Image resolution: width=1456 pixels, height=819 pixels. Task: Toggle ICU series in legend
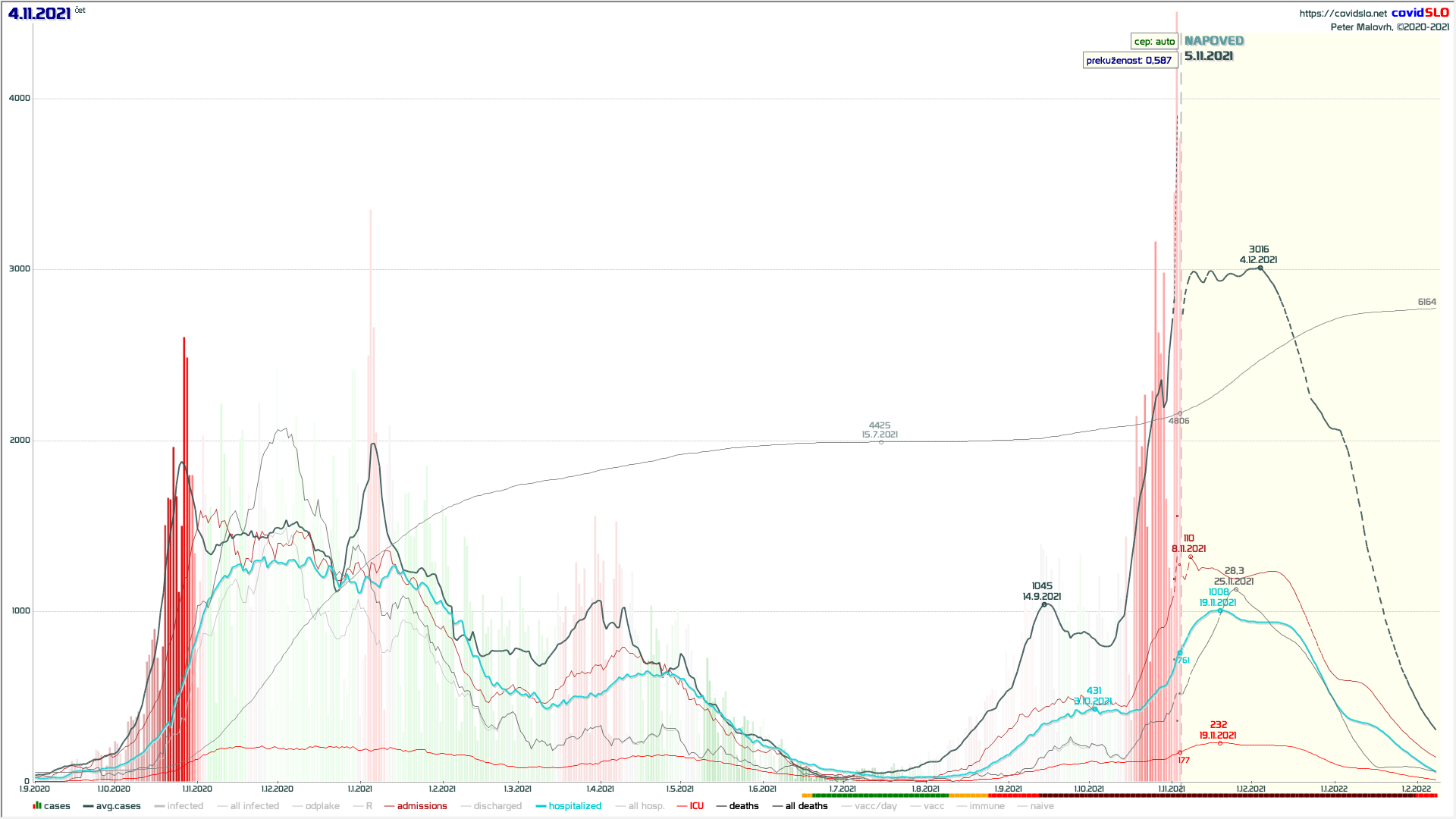tap(696, 806)
